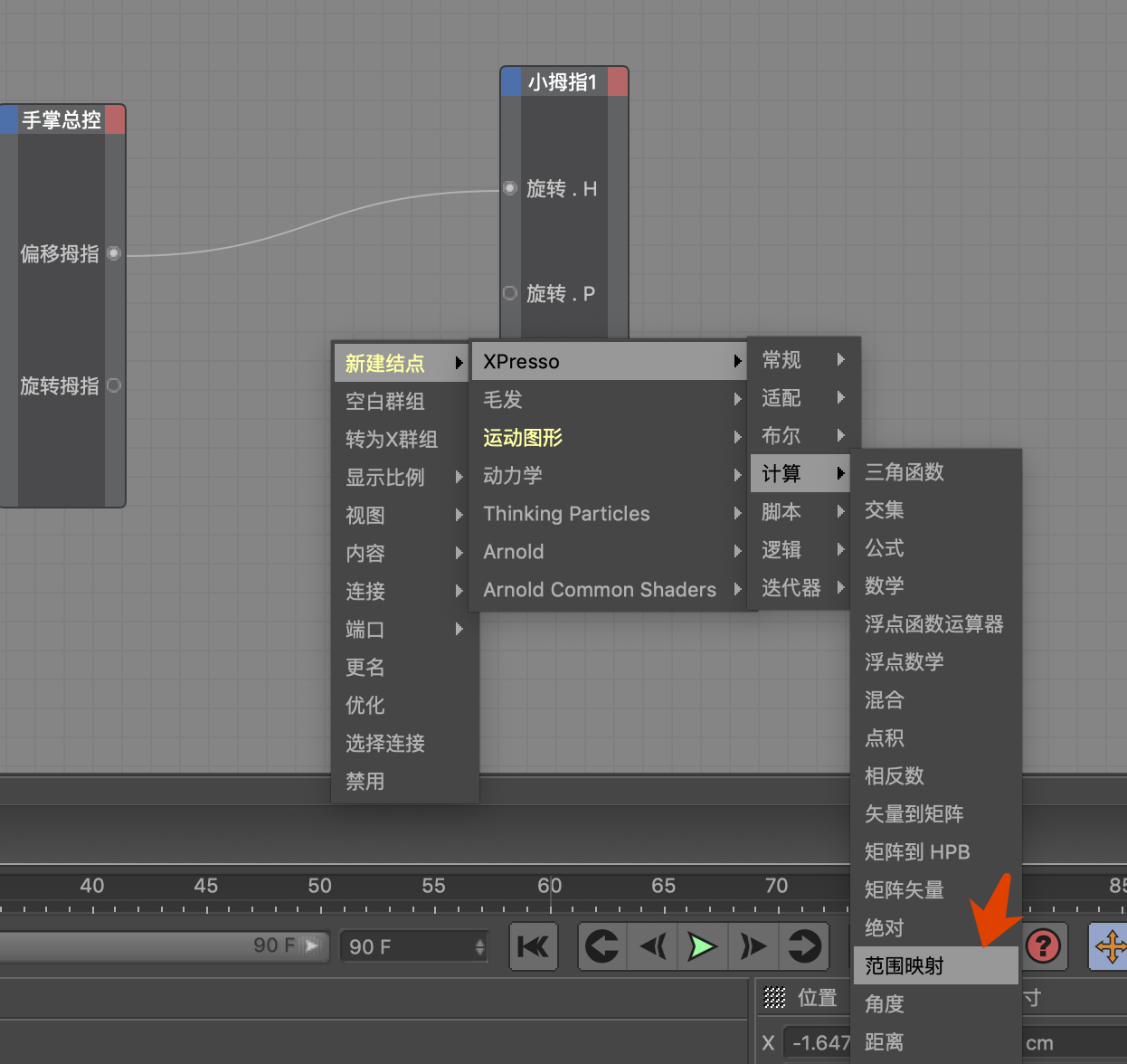Open blue input menu on 小拇指1 node

[511, 81]
